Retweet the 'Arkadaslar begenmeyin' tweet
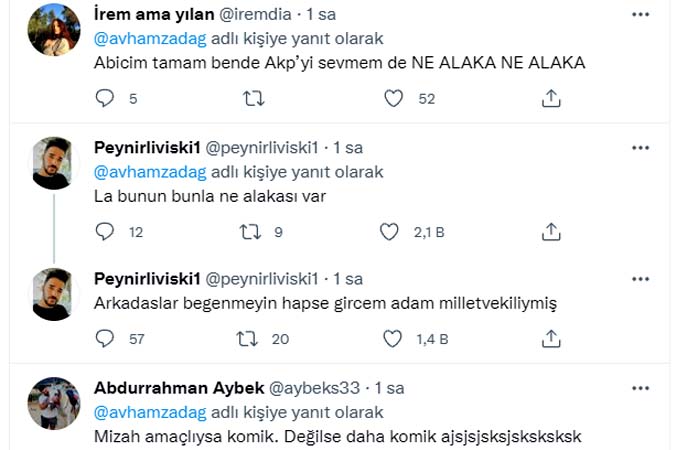Screen dimensions: 690x450 pyautogui.click(x=254, y=339)
